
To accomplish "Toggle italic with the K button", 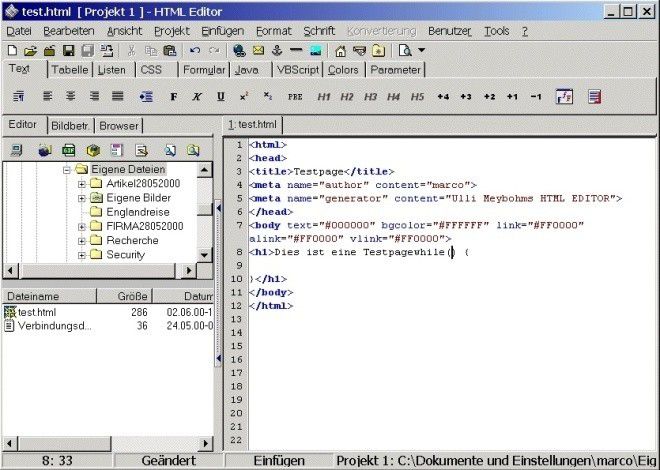I will point(197,97).
